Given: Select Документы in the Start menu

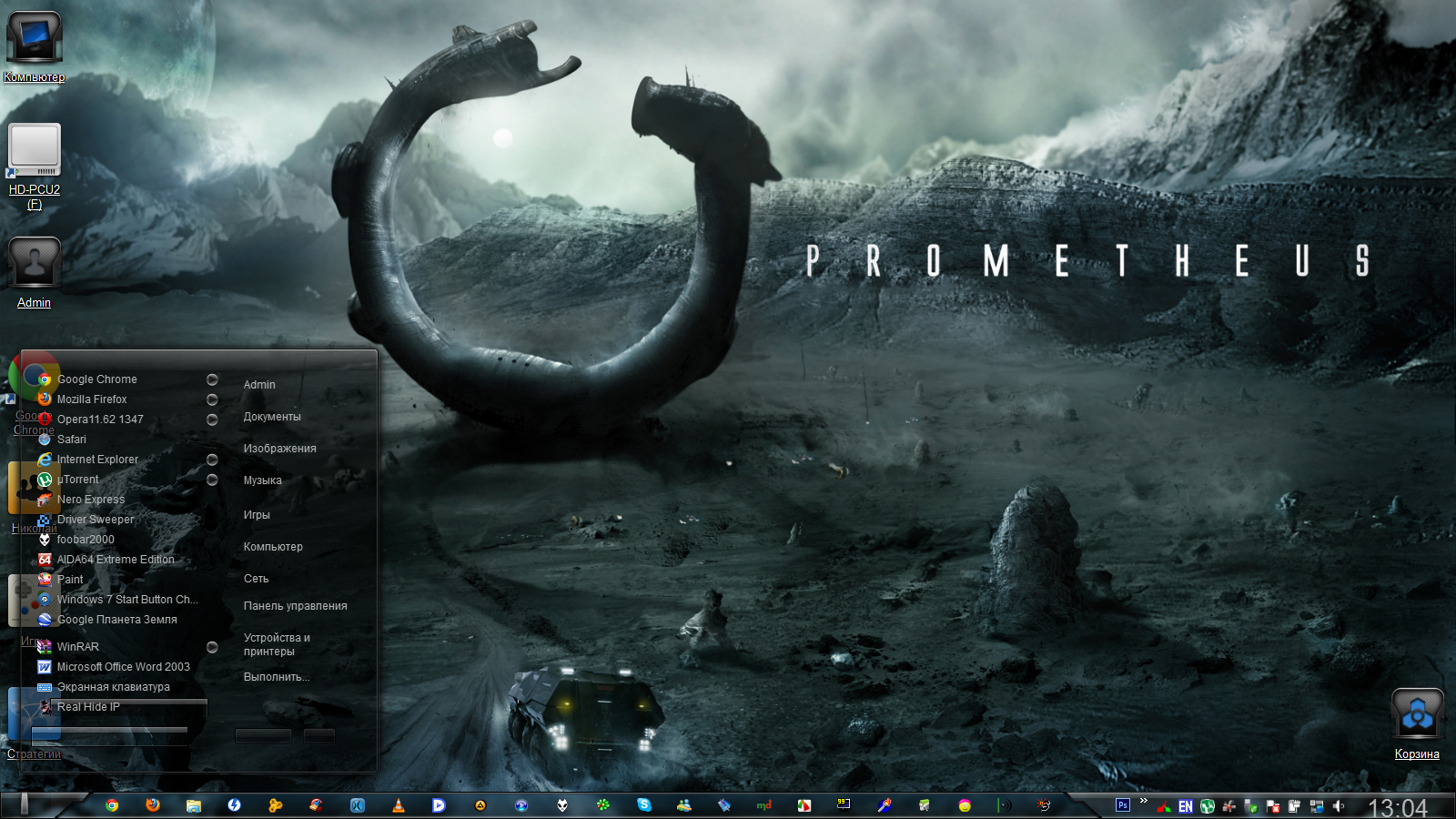Looking at the screenshot, I should coord(272,417).
